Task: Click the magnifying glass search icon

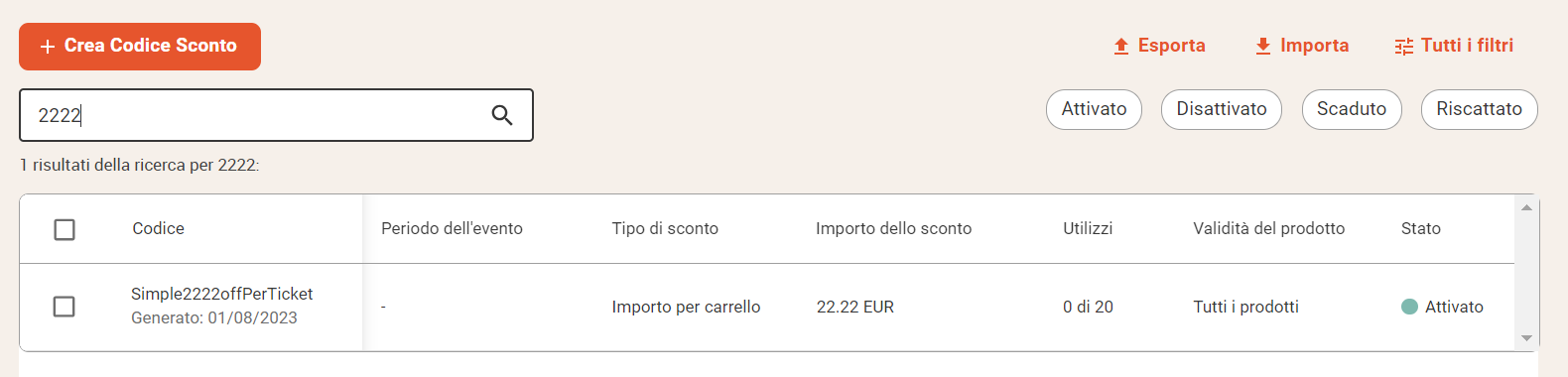Action: pos(502,115)
